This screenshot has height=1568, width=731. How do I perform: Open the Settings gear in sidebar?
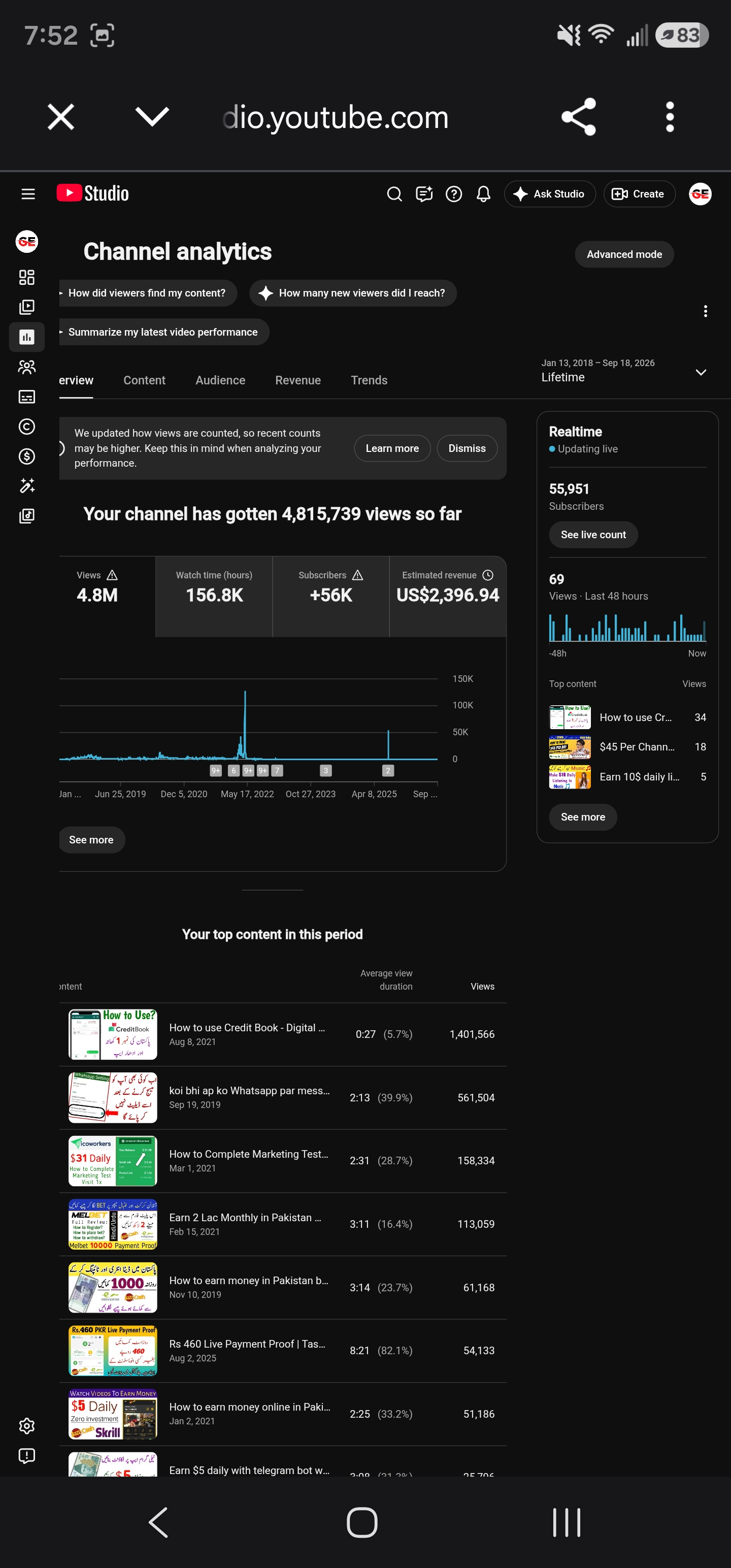point(27,1426)
